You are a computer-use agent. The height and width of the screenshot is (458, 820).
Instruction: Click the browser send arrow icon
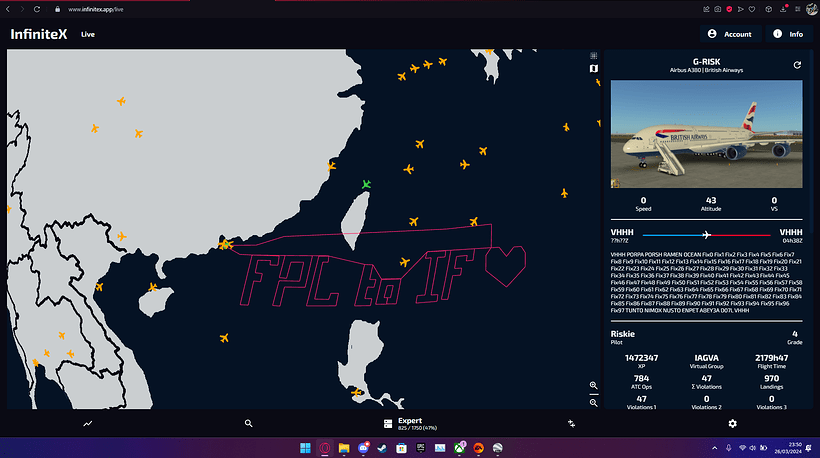(741, 9)
